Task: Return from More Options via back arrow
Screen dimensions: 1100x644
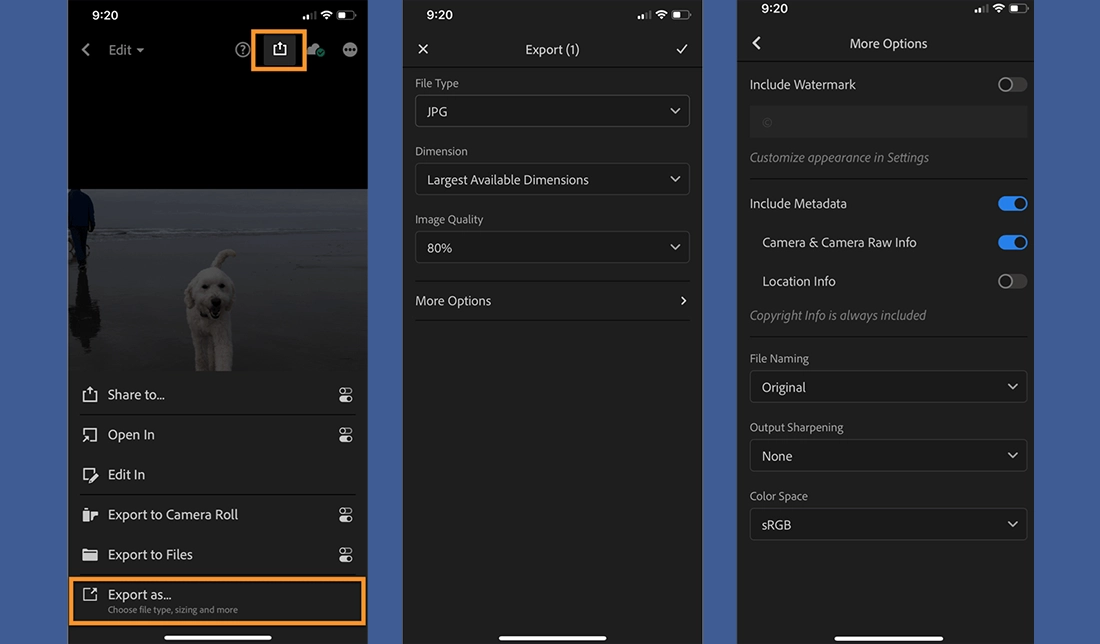Action: (757, 43)
